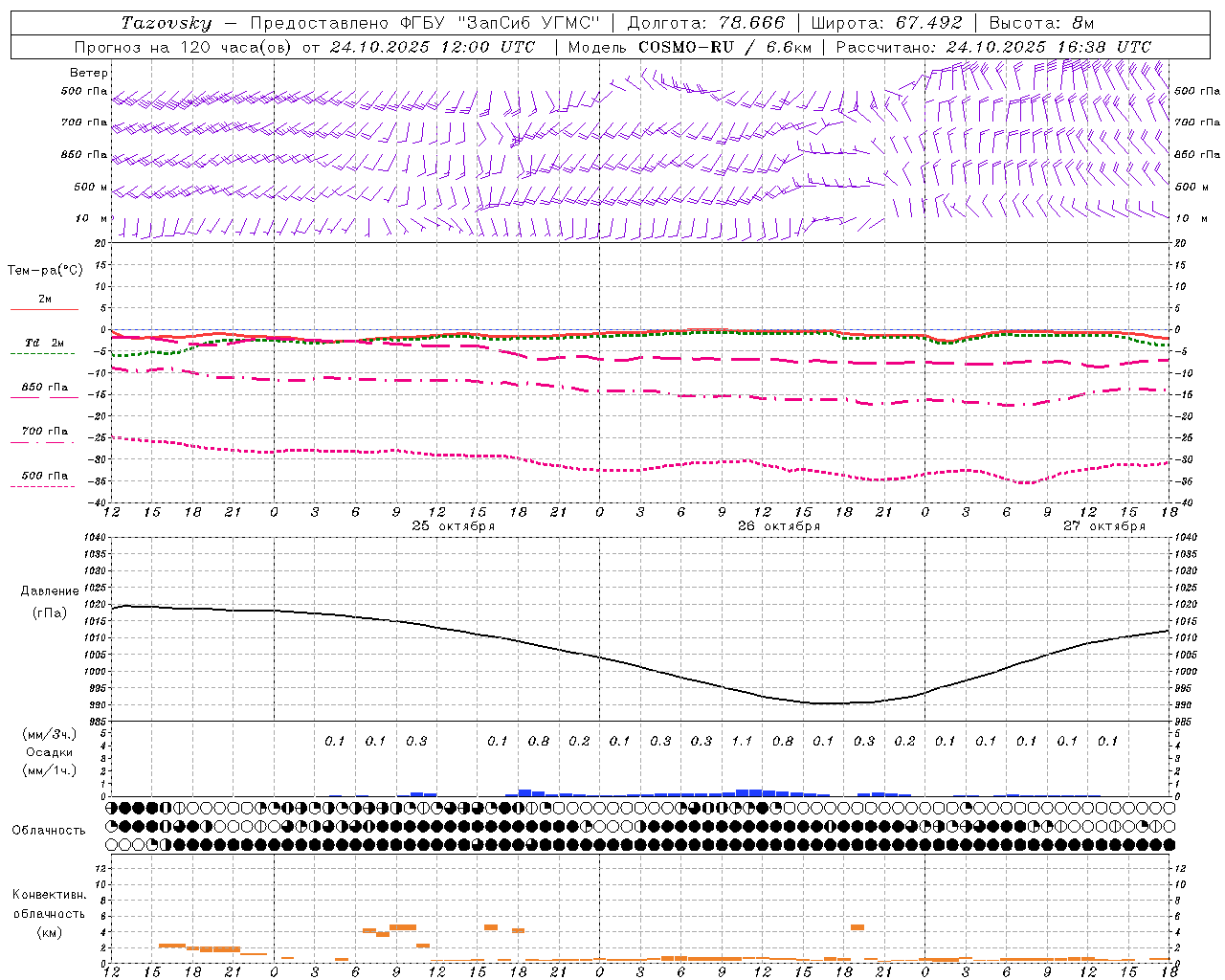
Task: Select the Осадки panel label
Action: click(50, 752)
